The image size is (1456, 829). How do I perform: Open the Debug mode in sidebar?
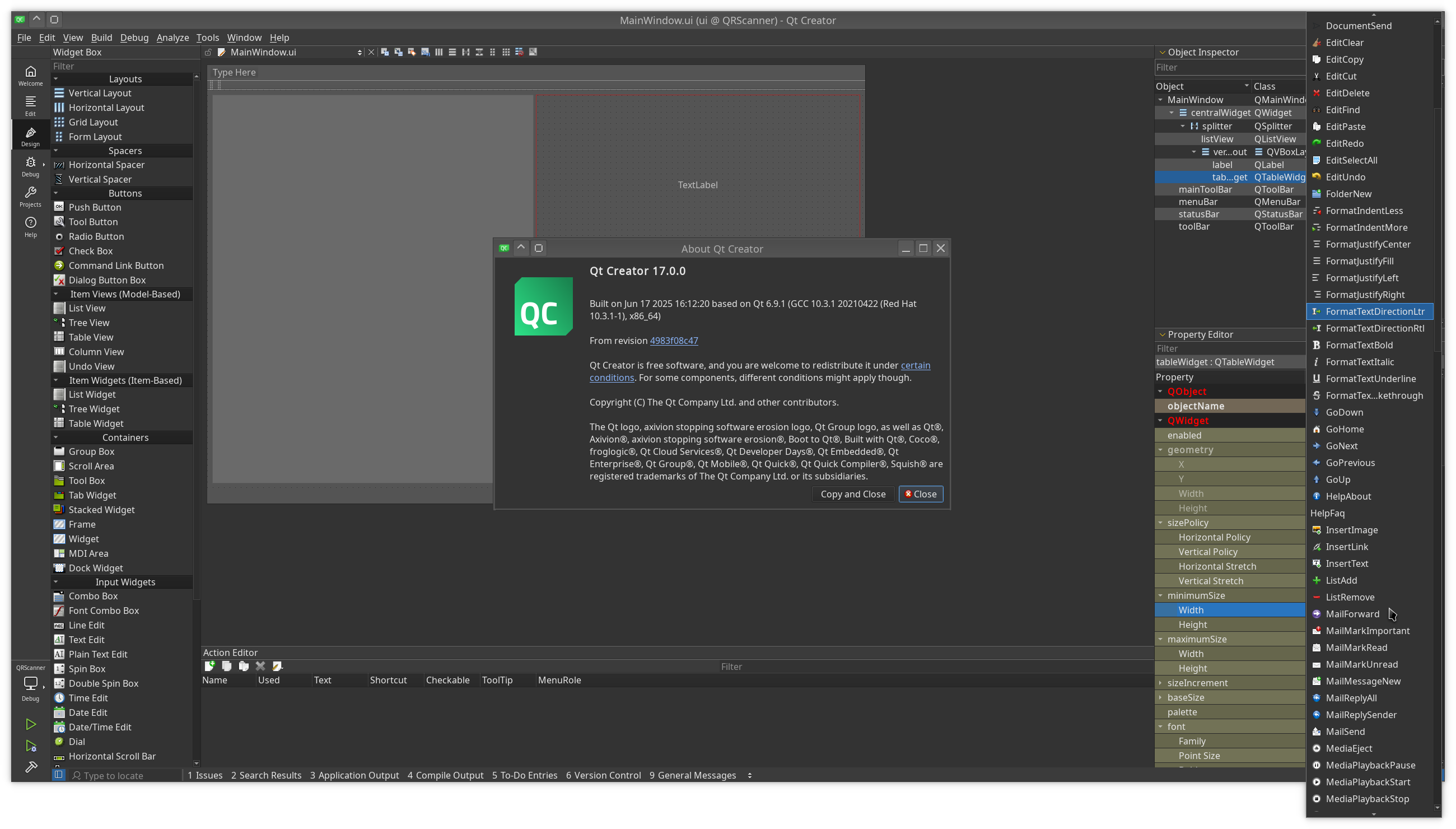click(30, 166)
